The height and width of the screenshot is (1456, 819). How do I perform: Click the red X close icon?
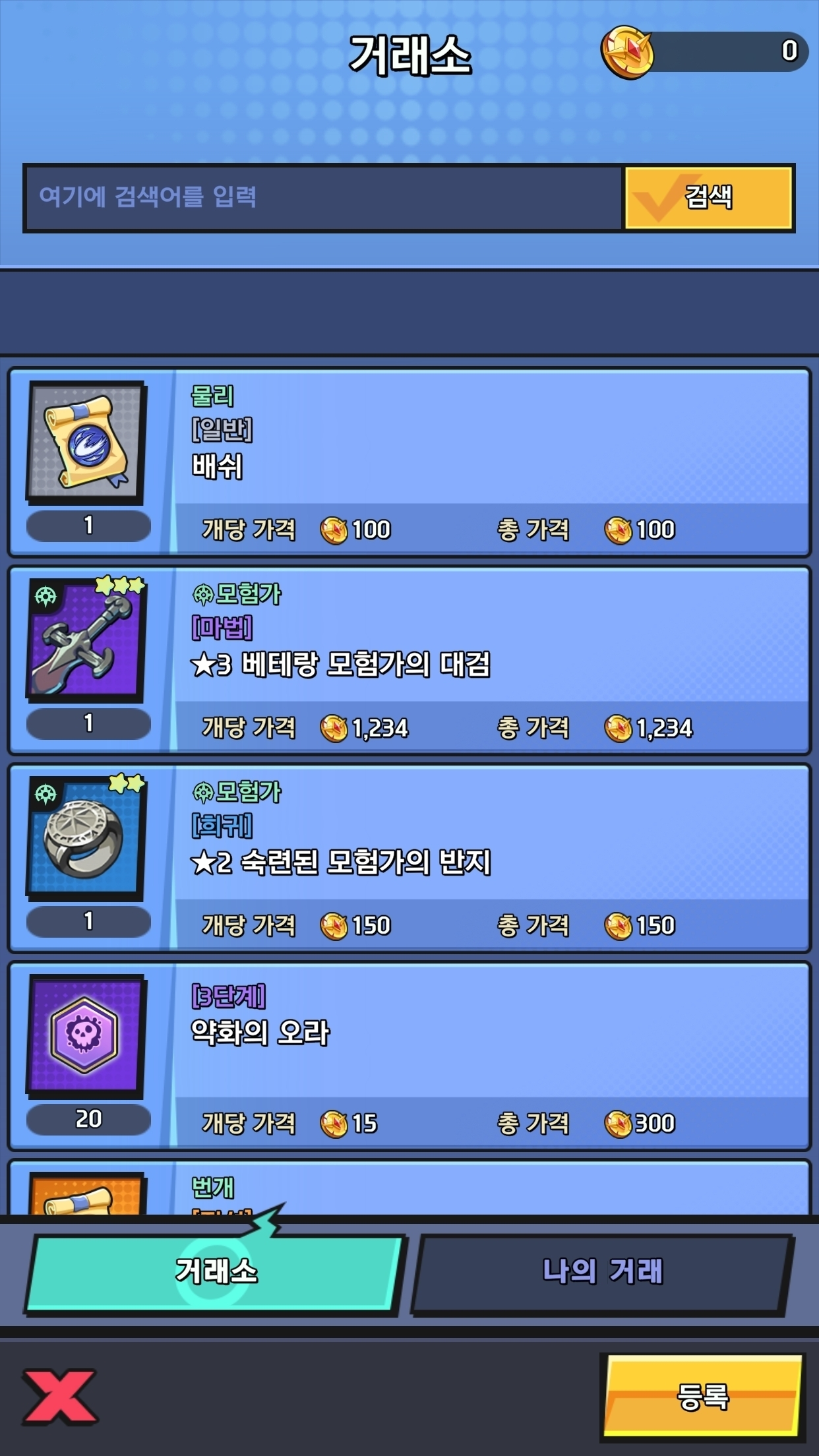pyautogui.click(x=59, y=1397)
